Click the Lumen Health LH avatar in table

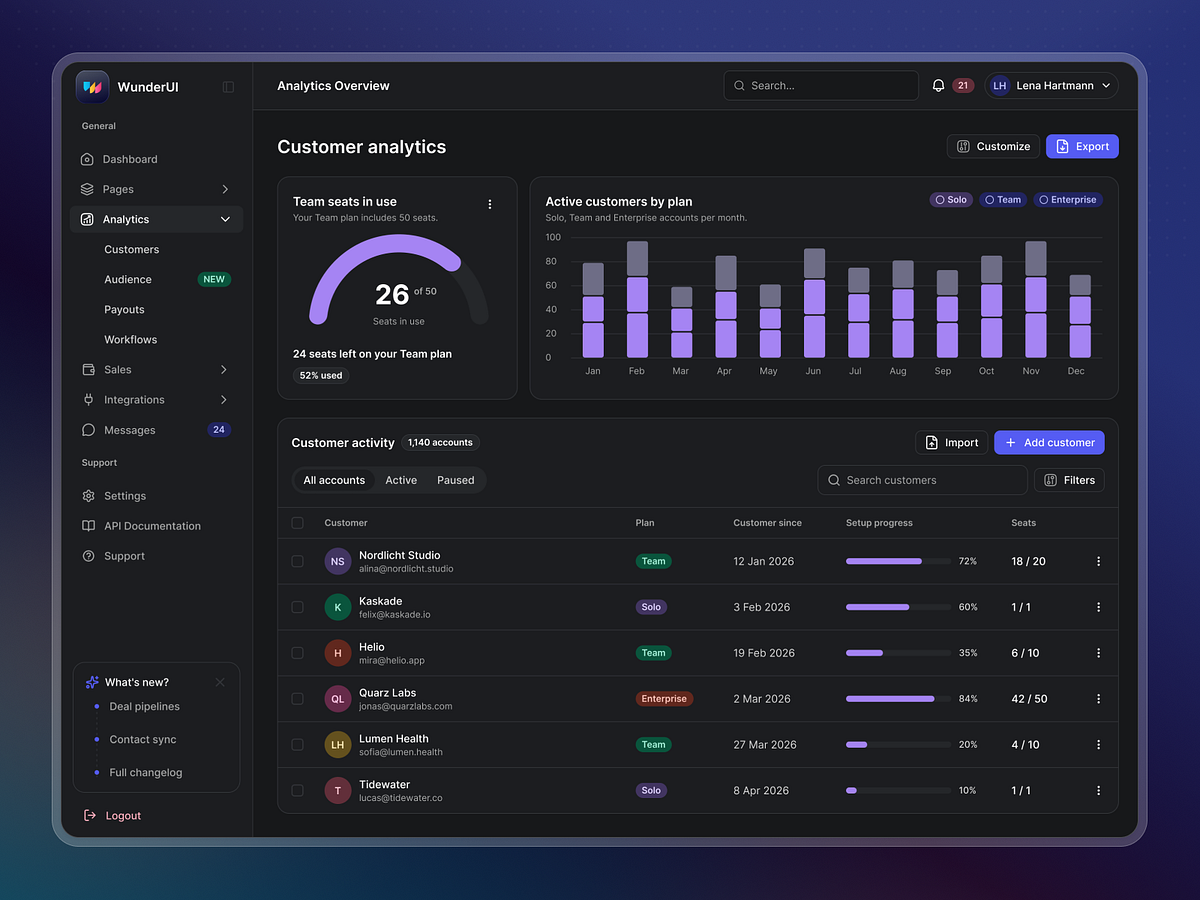pyautogui.click(x=338, y=745)
